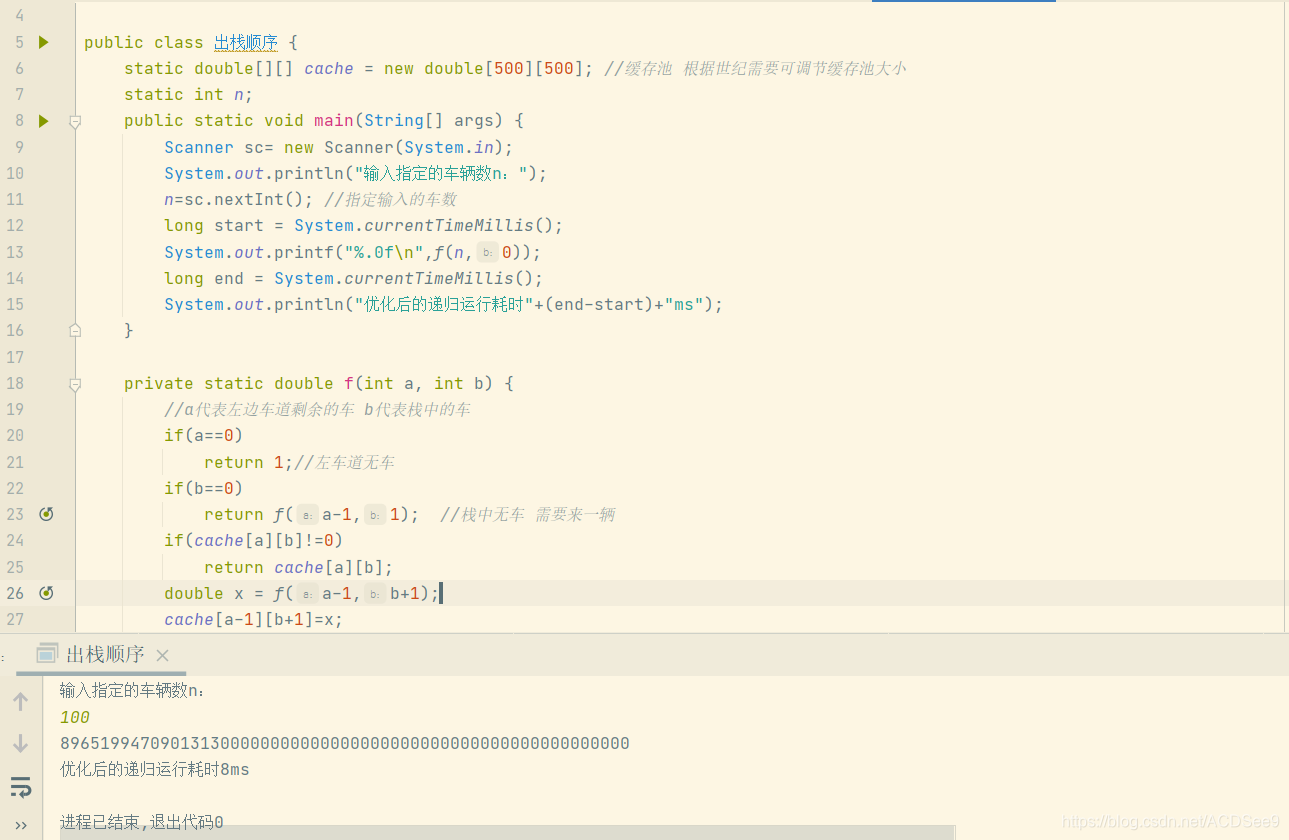Click comment 栈中无车 需要来一辆 on line 23
Image resolution: width=1289 pixels, height=840 pixels.
click(527, 514)
